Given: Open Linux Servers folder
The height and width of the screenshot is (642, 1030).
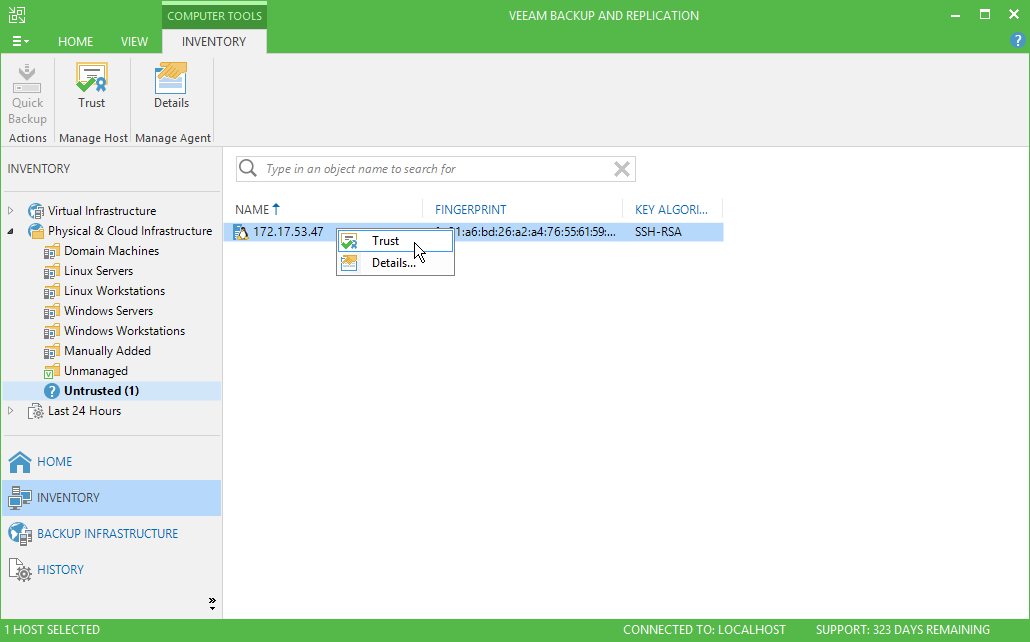Looking at the screenshot, I should pos(99,271).
